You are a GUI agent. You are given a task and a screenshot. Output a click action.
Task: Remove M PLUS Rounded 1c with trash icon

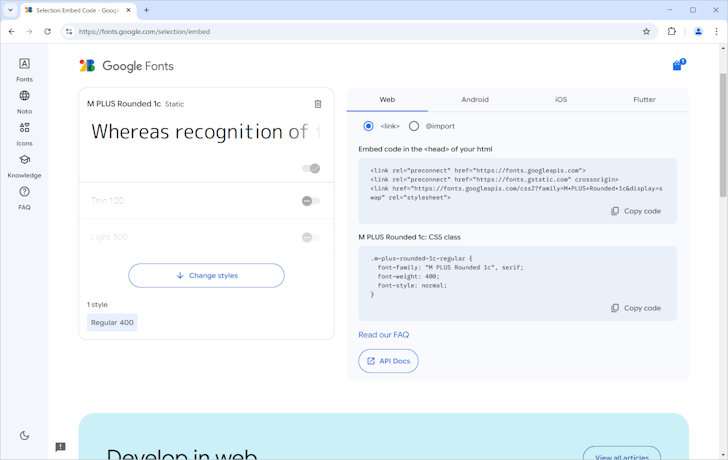pos(318,104)
